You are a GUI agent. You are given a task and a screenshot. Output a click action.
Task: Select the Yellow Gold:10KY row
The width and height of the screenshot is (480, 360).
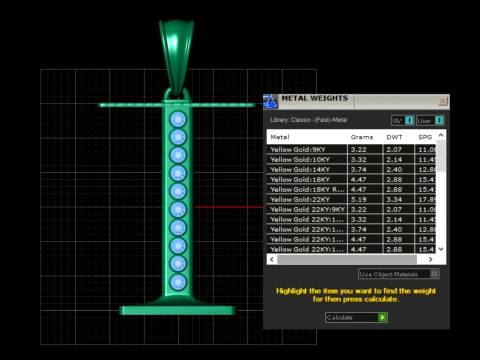tap(351, 159)
